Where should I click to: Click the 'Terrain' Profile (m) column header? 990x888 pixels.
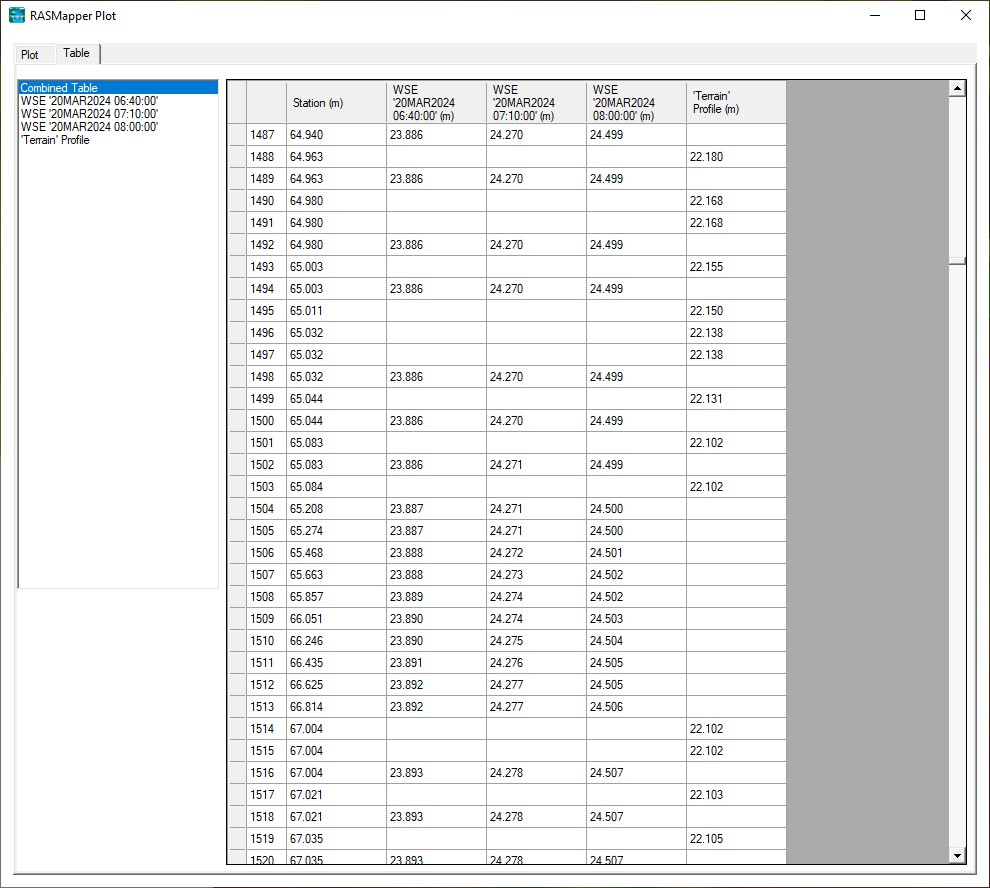(736, 102)
